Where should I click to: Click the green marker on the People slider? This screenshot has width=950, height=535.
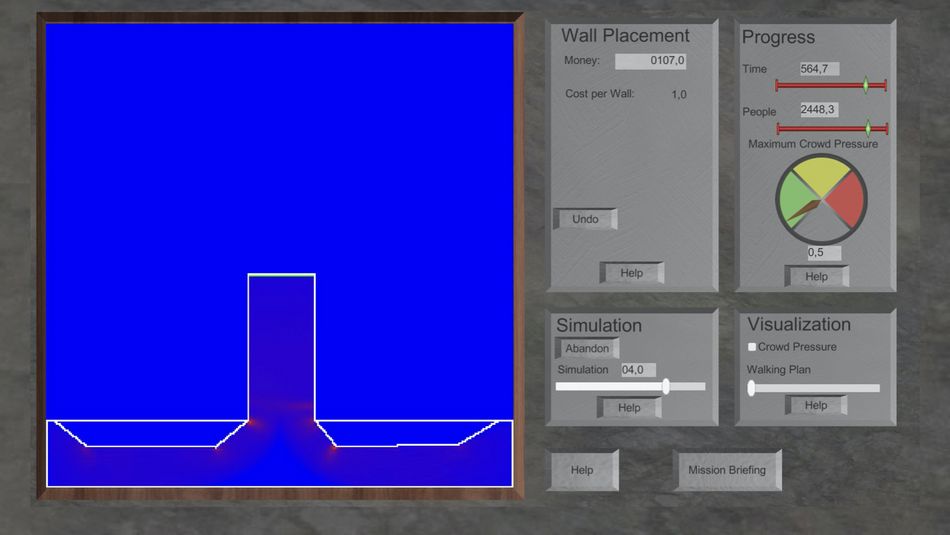(x=868, y=128)
